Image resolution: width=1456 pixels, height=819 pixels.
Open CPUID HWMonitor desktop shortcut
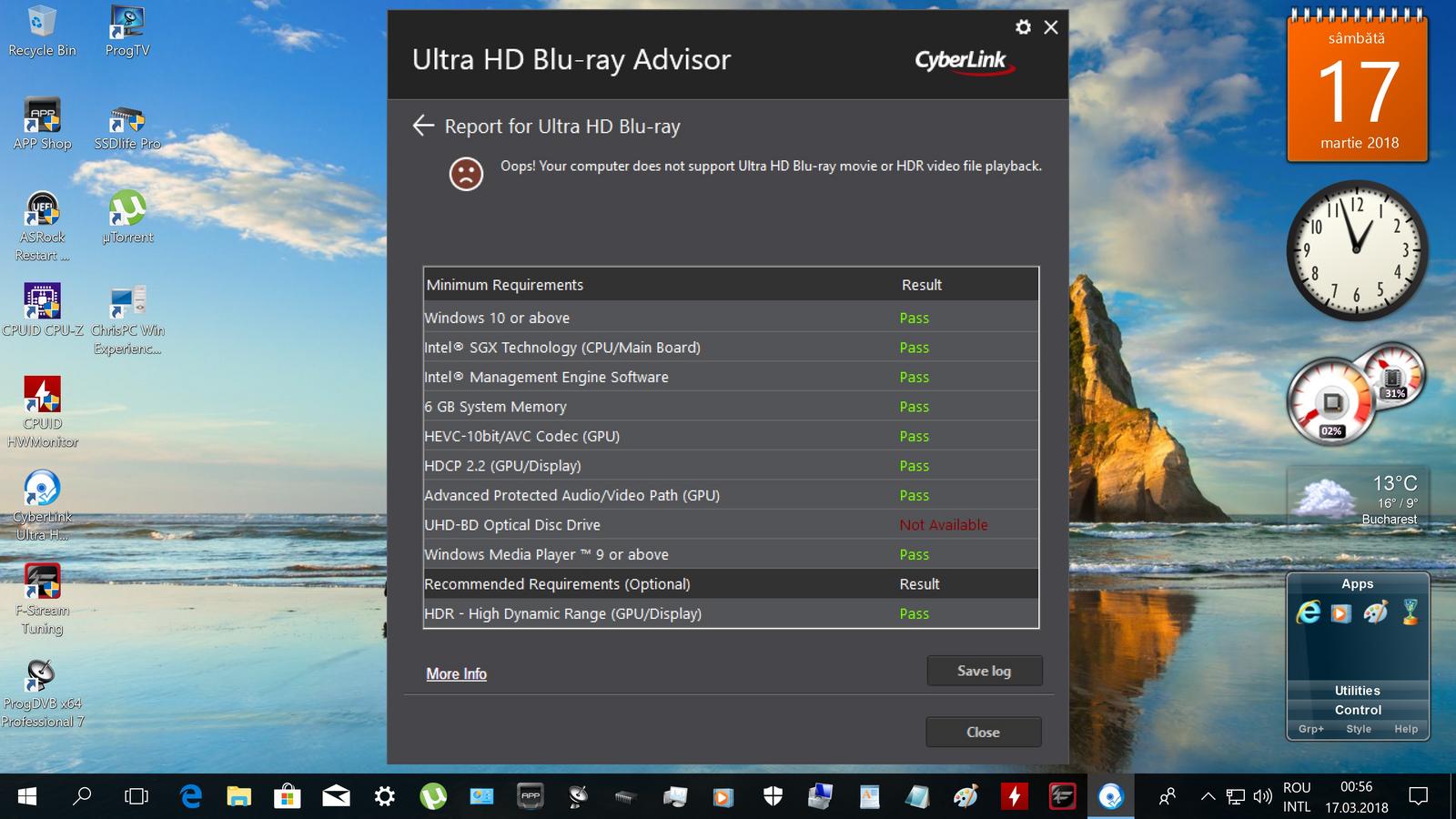click(42, 413)
